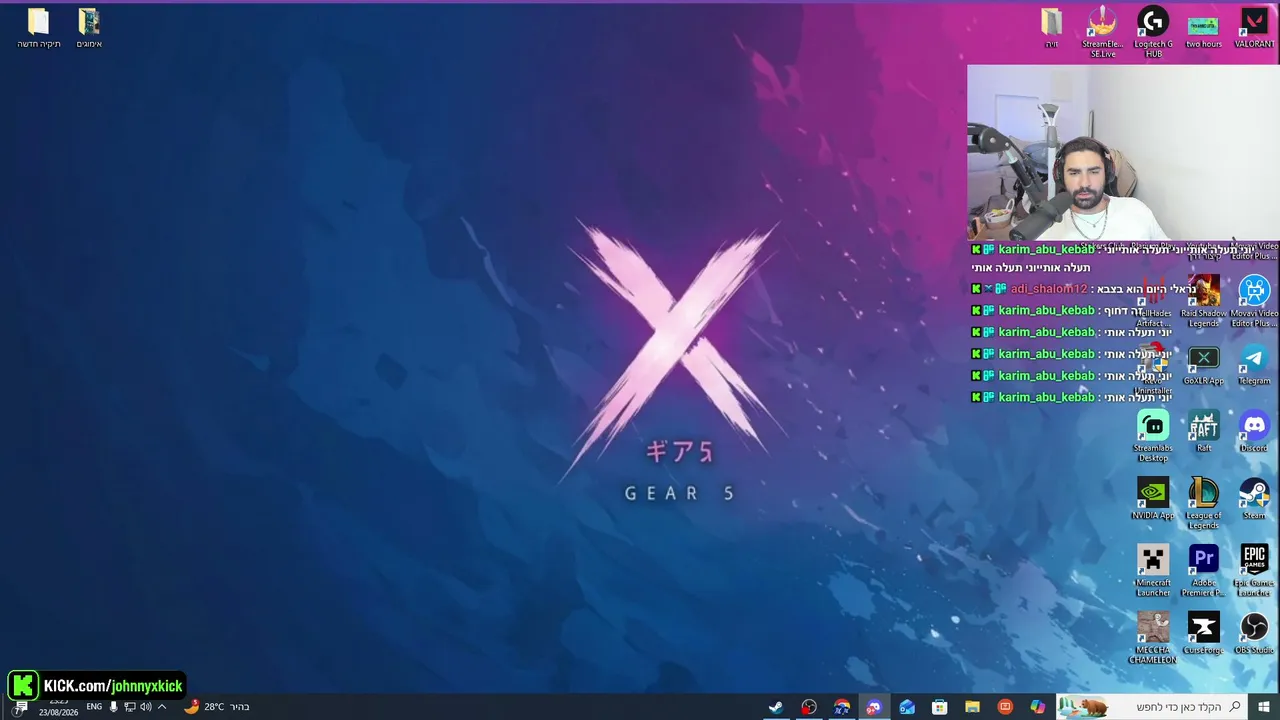The height and width of the screenshot is (720, 1280).
Task: Select the folder left of StreamElements SE.Live
Action: point(1051,29)
